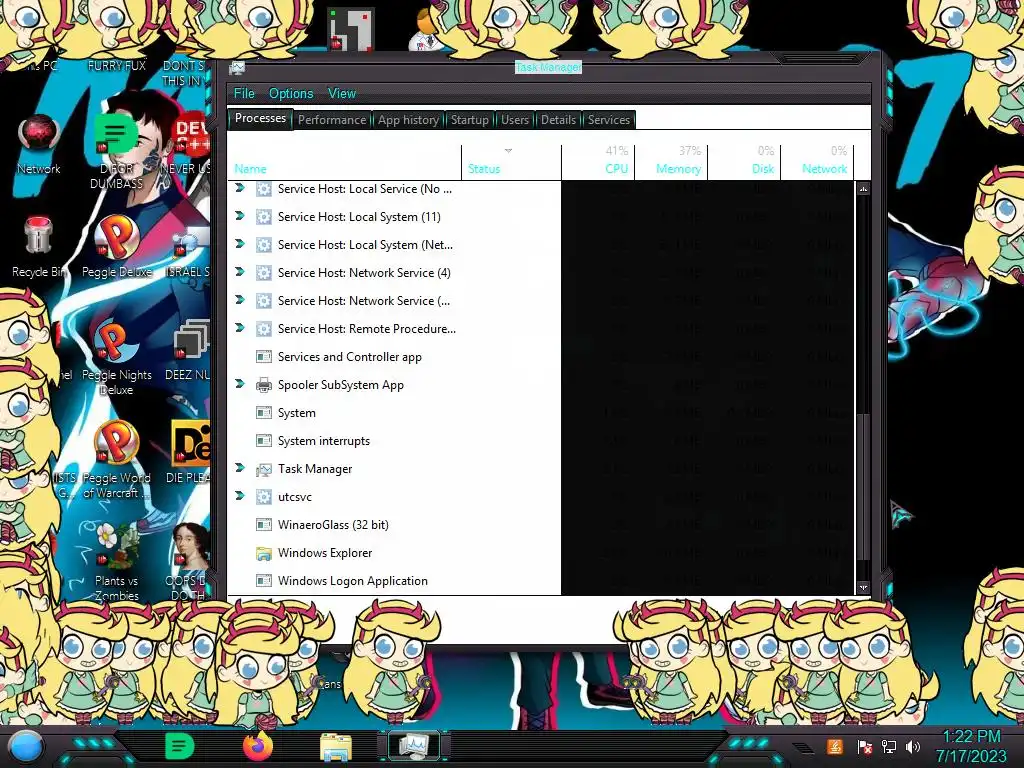Screen dimensions: 1024x768
Task: Open the File menu in Task Manager
Action: click(x=244, y=93)
